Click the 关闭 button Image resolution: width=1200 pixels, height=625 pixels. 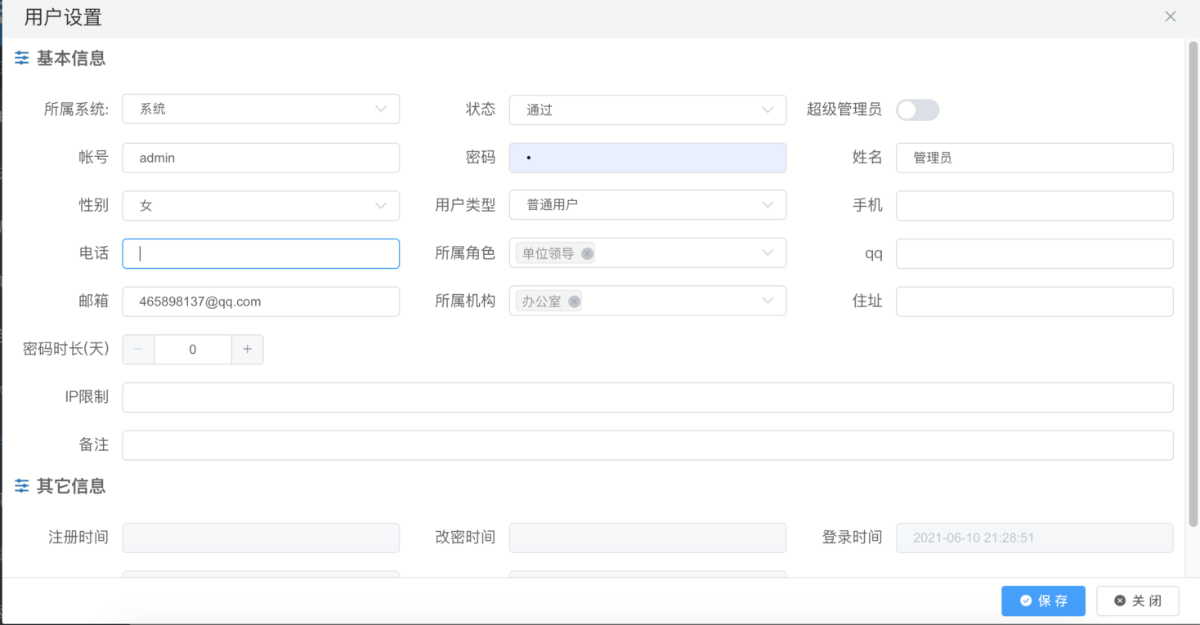tap(1137, 601)
